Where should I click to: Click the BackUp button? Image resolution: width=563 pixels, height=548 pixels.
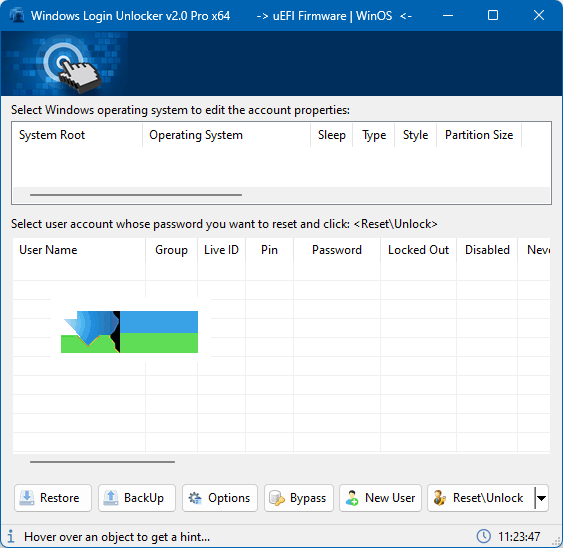[x=137, y=498]
